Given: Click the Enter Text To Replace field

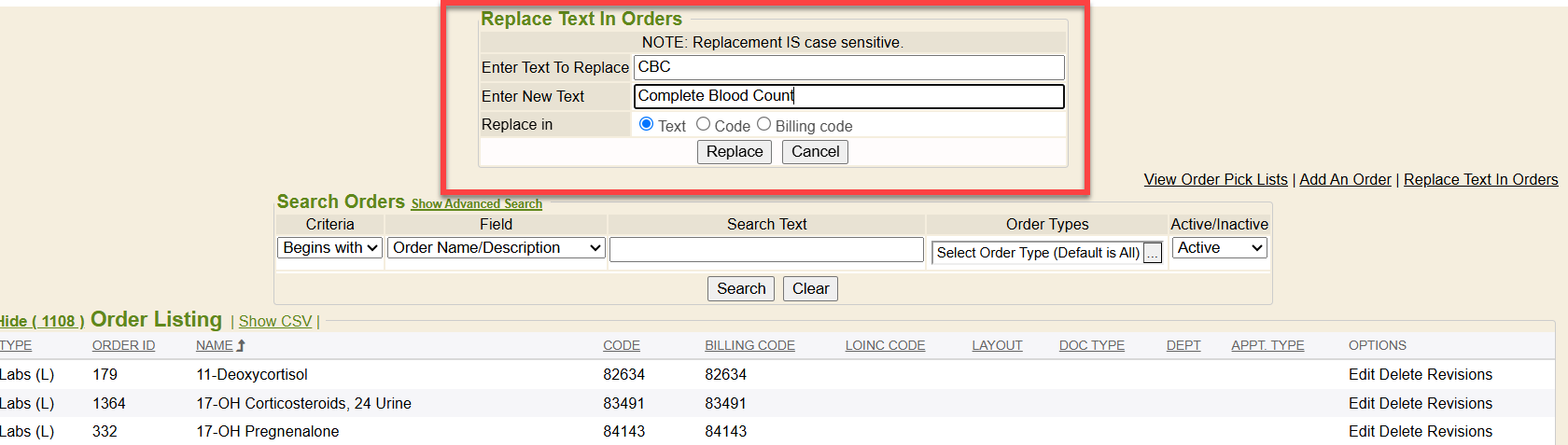Looking at the screenshot, I should coord(848,67).
